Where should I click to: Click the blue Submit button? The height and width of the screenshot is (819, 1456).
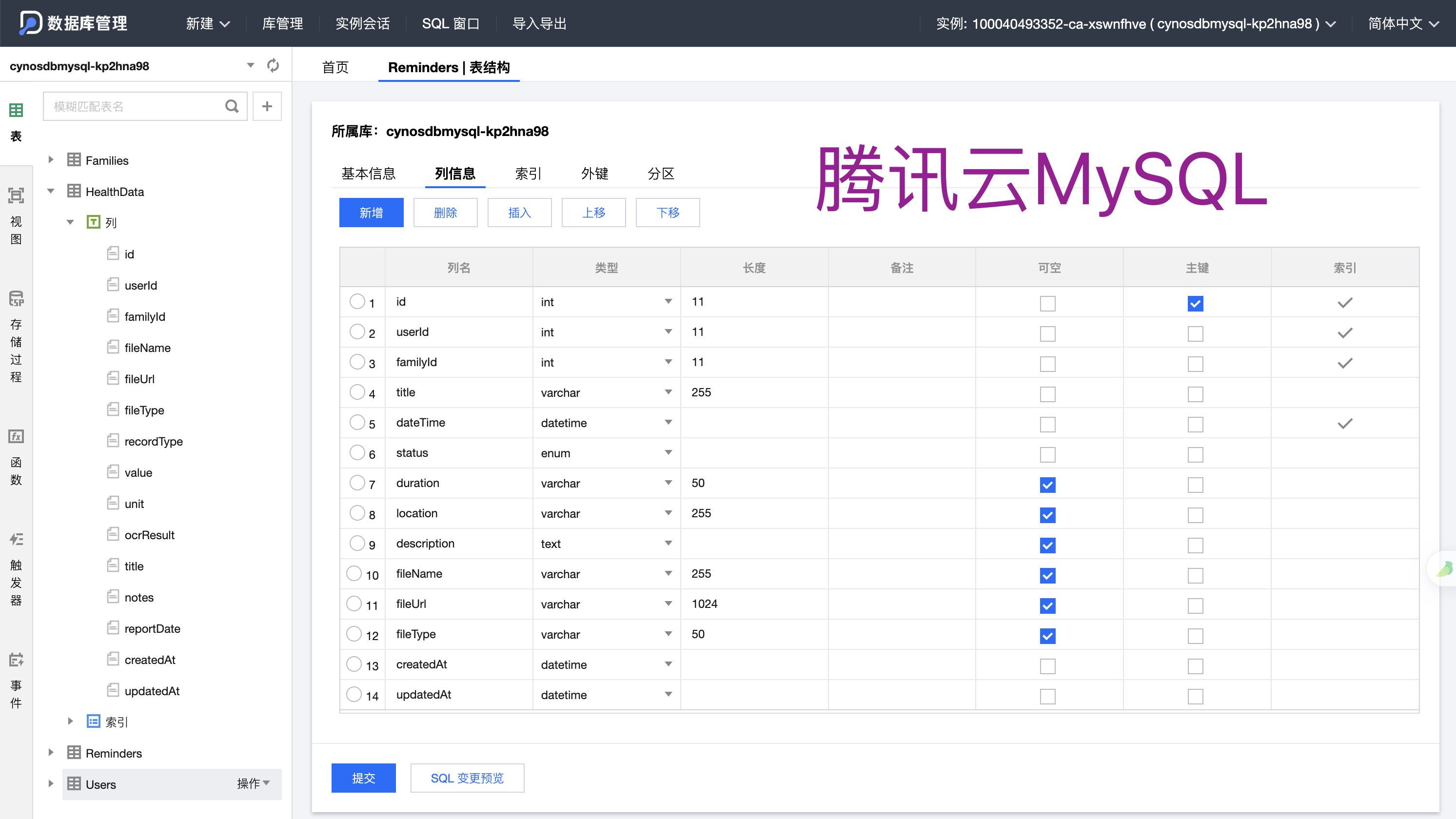(363, 778)
